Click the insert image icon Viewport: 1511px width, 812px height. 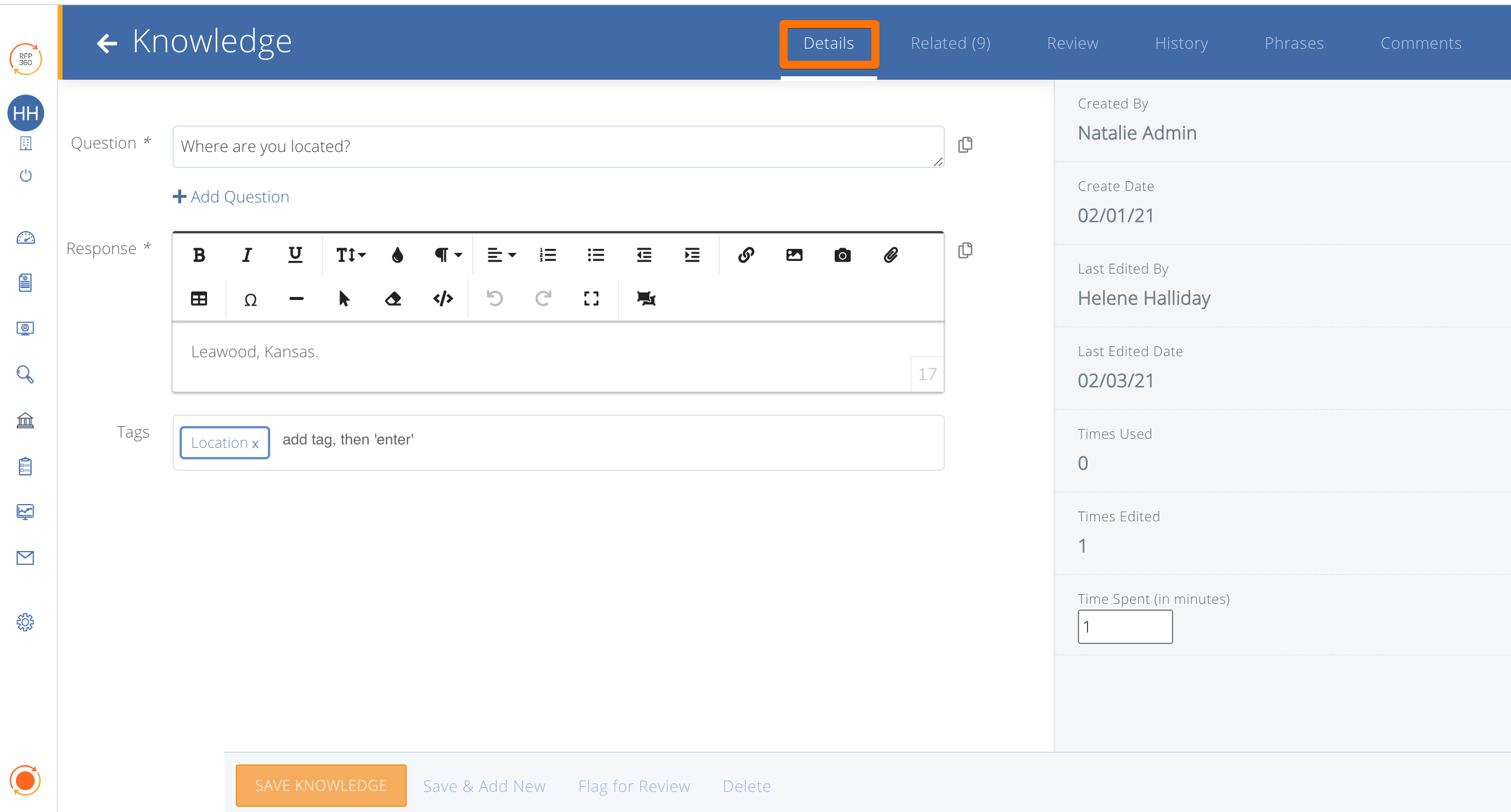coord(793,255)
